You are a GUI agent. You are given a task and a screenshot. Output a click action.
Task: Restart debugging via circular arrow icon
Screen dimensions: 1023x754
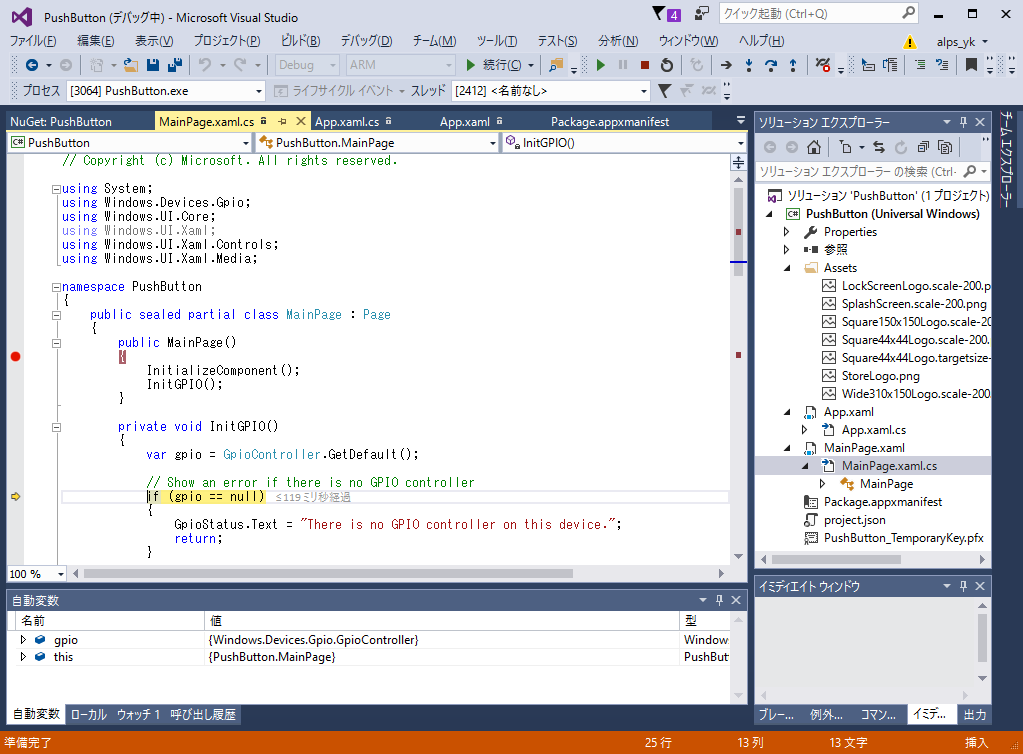click(666, 65)
